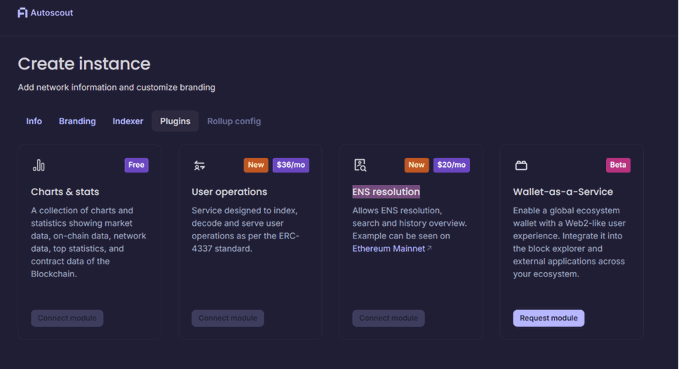Click the Wallet-as-a-Service title

coord(563,192)
